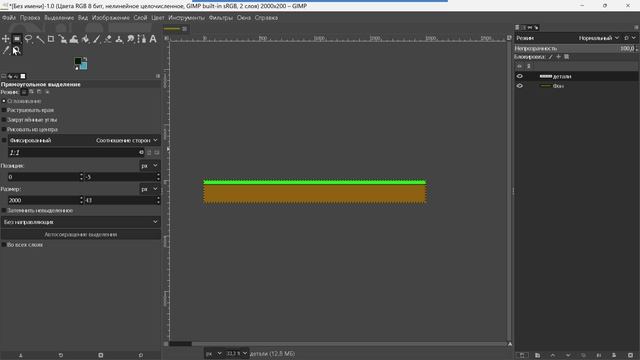Screen dimensions: 640x360
Task: Raise the layer with up arrow
Action: pyautogui.click(x=553, y=356)
